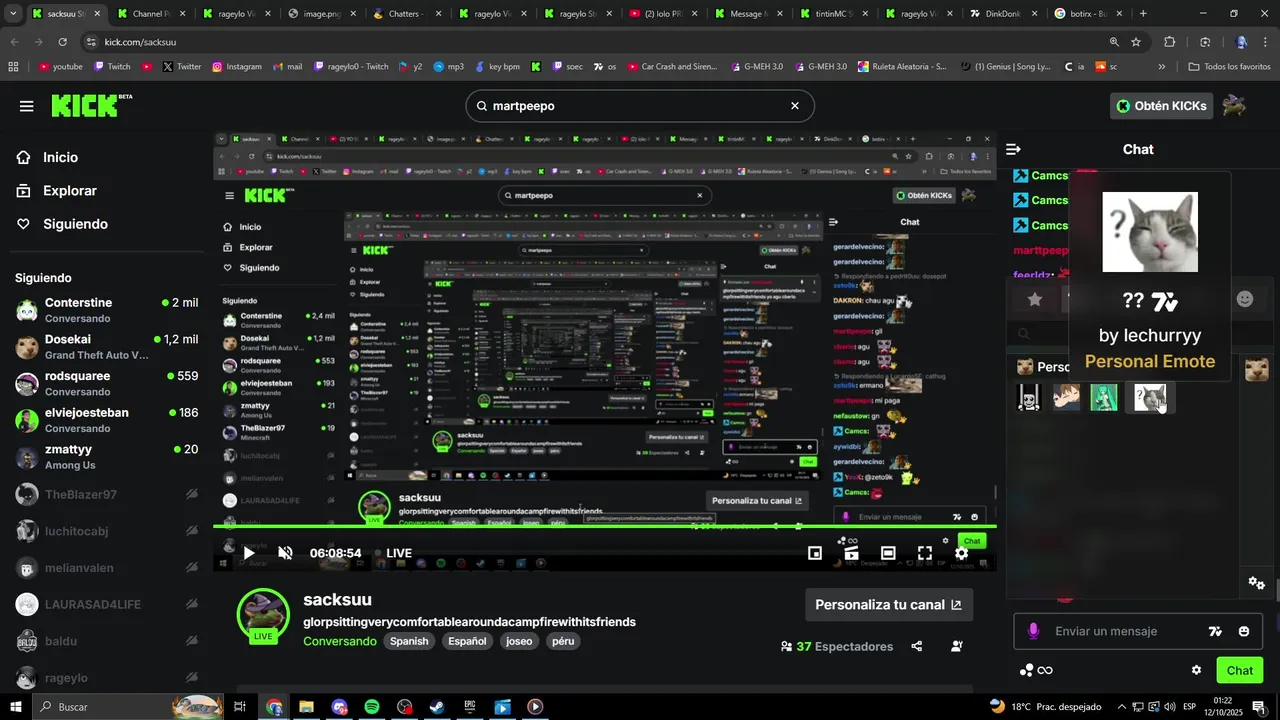
Task: Open favorites star emote tab
Action: tap(1035, 299)
